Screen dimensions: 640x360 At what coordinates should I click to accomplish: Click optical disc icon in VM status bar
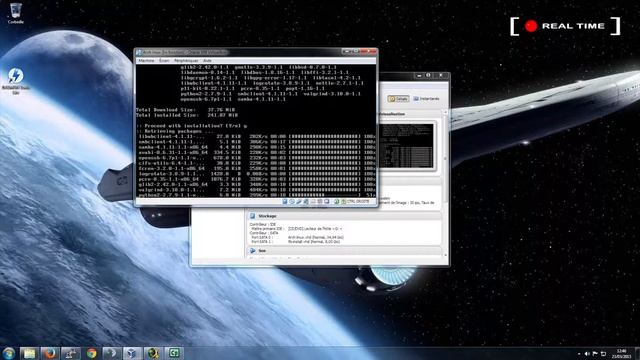pos(292,202)
